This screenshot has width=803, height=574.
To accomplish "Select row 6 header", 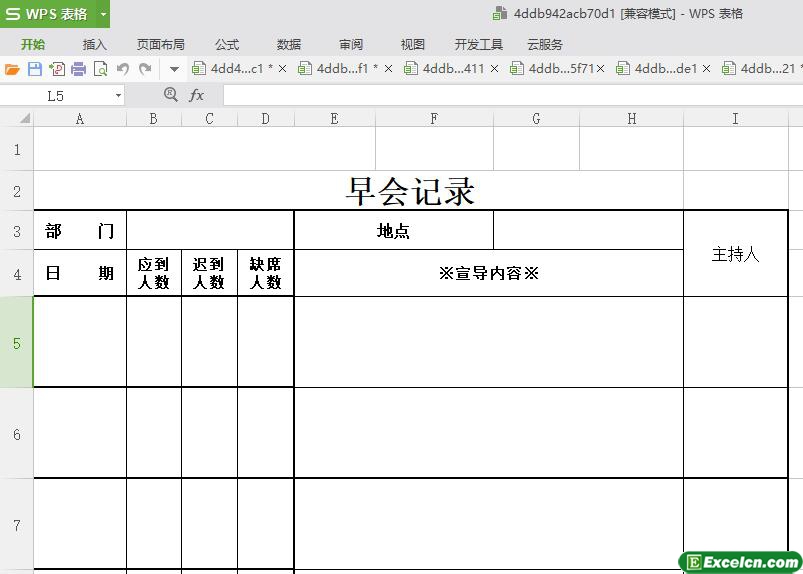I will click(x=16, y=433).
